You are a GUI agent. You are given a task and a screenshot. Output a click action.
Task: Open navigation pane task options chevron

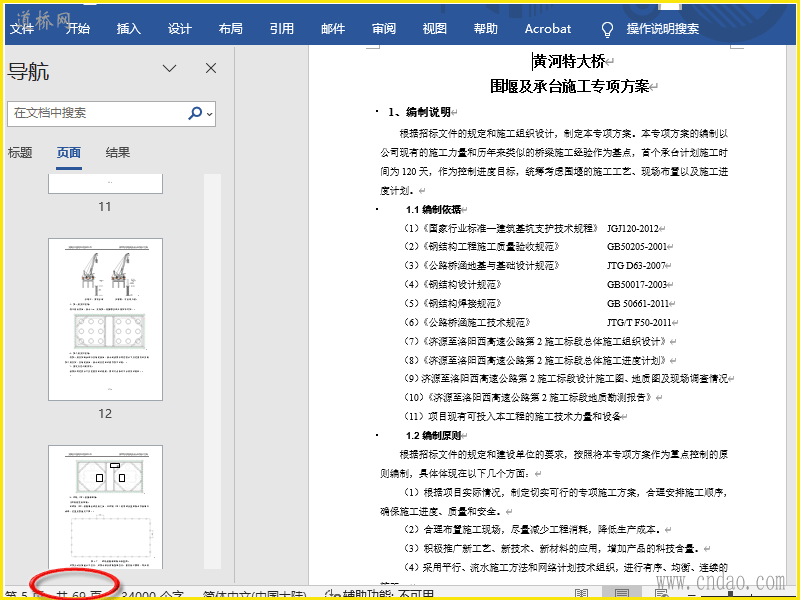(170, 68)
